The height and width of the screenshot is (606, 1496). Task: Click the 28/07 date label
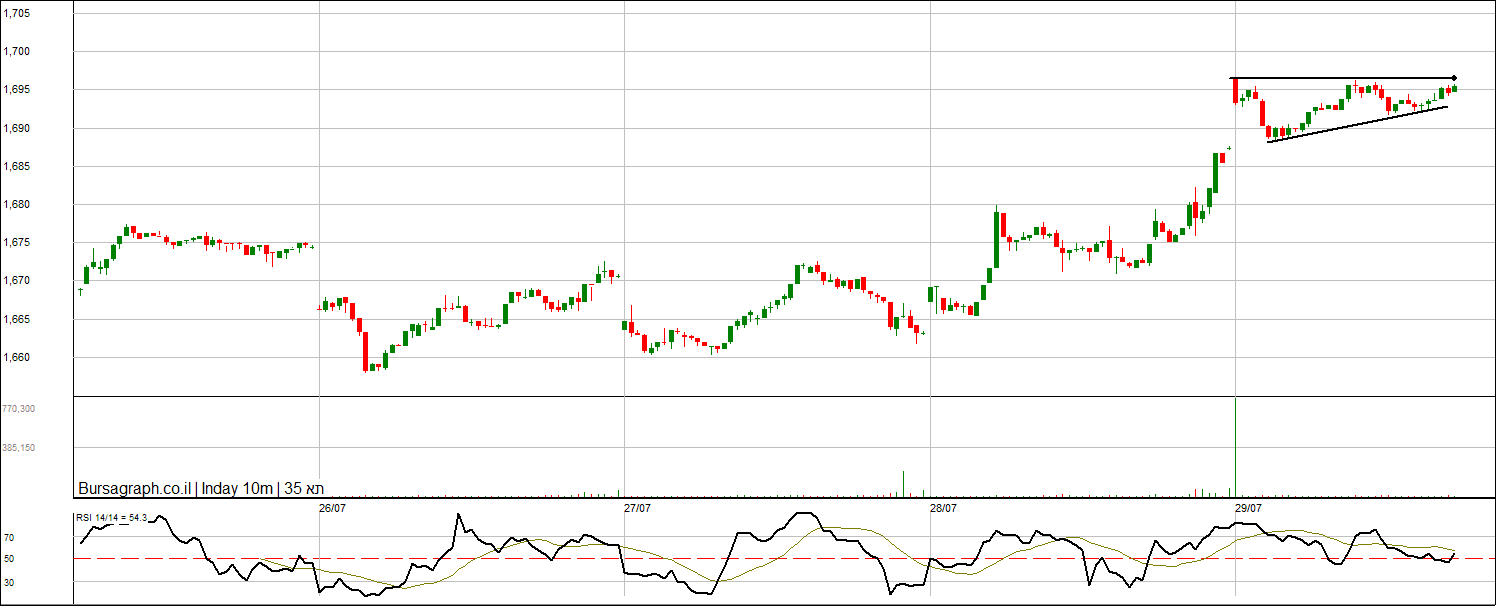coord(943,508)
